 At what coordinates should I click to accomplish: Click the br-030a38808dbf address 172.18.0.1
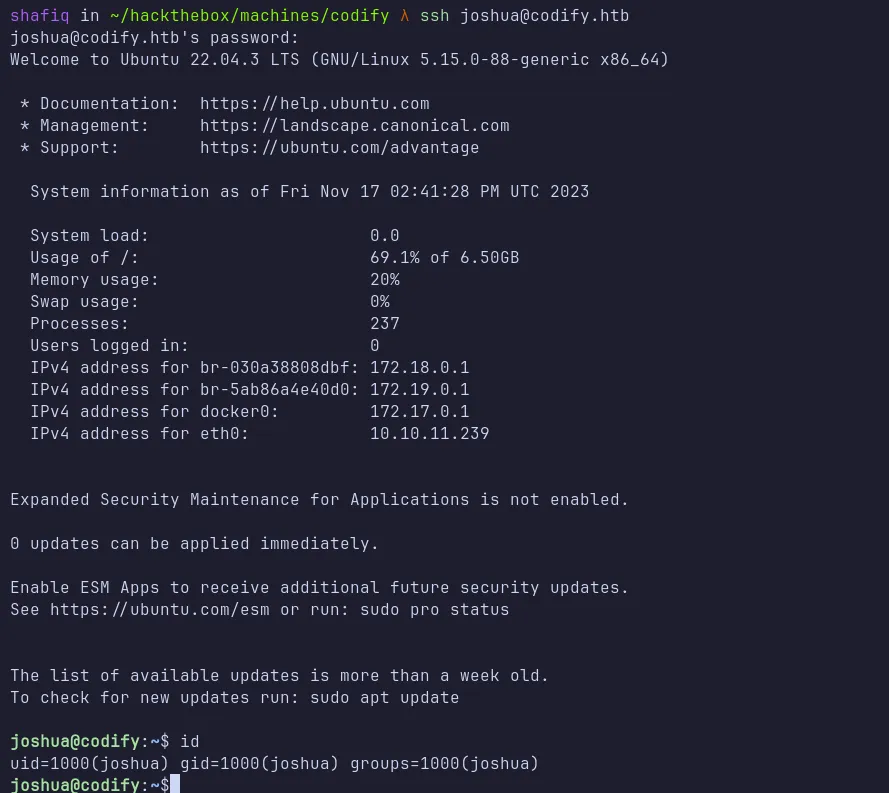(x=419, y=368)
